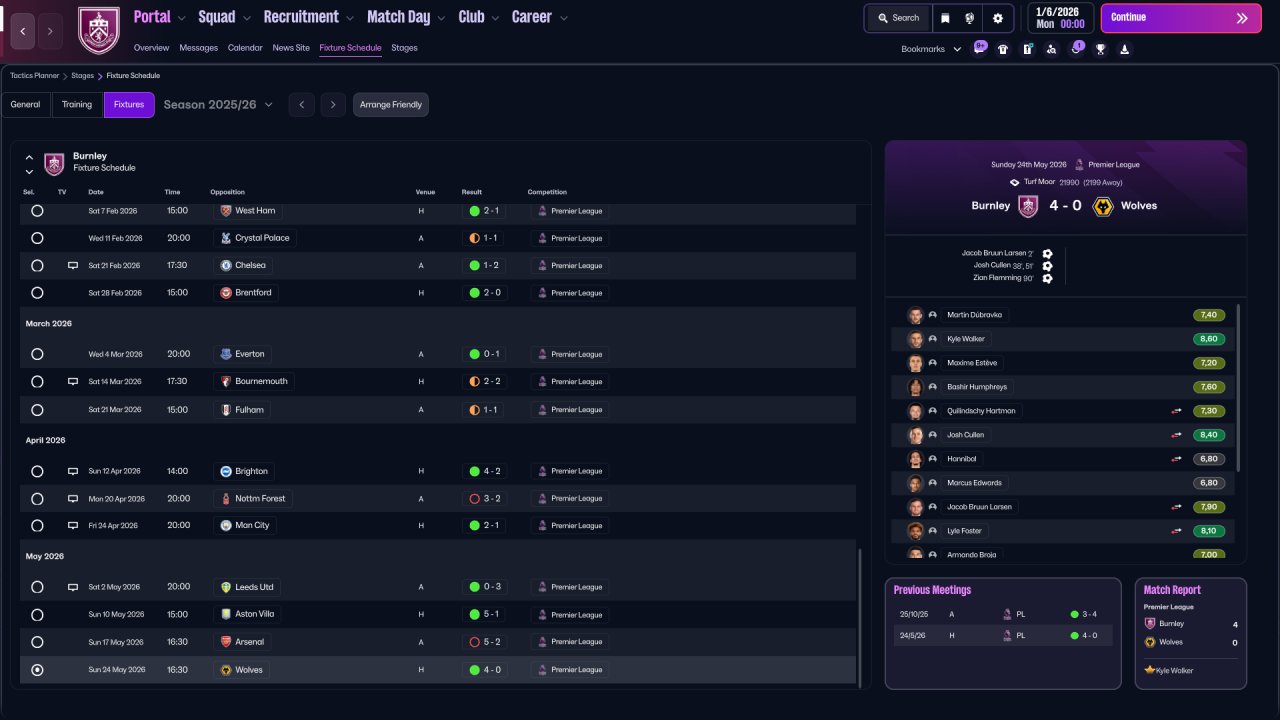The height and width of the screenshot is (720, 1280).
Task: Open the globe icon in top toolbar
Action: pyautogui.click(x=969, y=18)
